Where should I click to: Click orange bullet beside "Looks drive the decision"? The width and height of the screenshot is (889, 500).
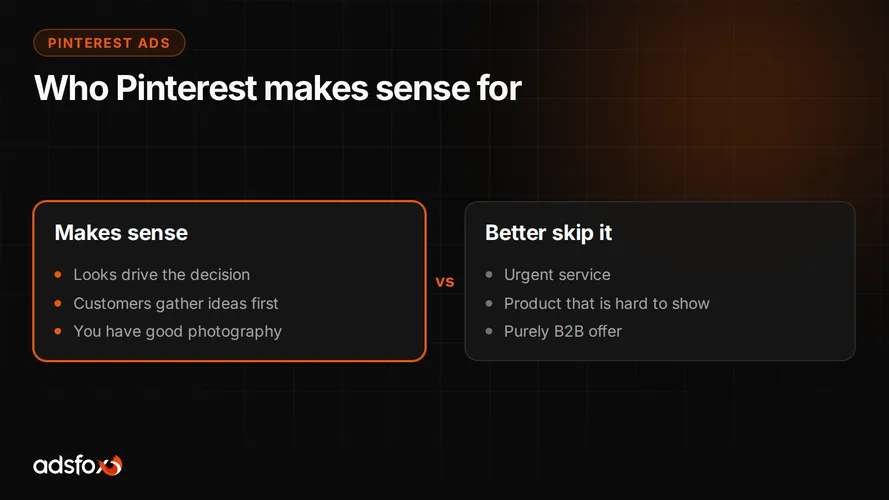click(58, 275)
